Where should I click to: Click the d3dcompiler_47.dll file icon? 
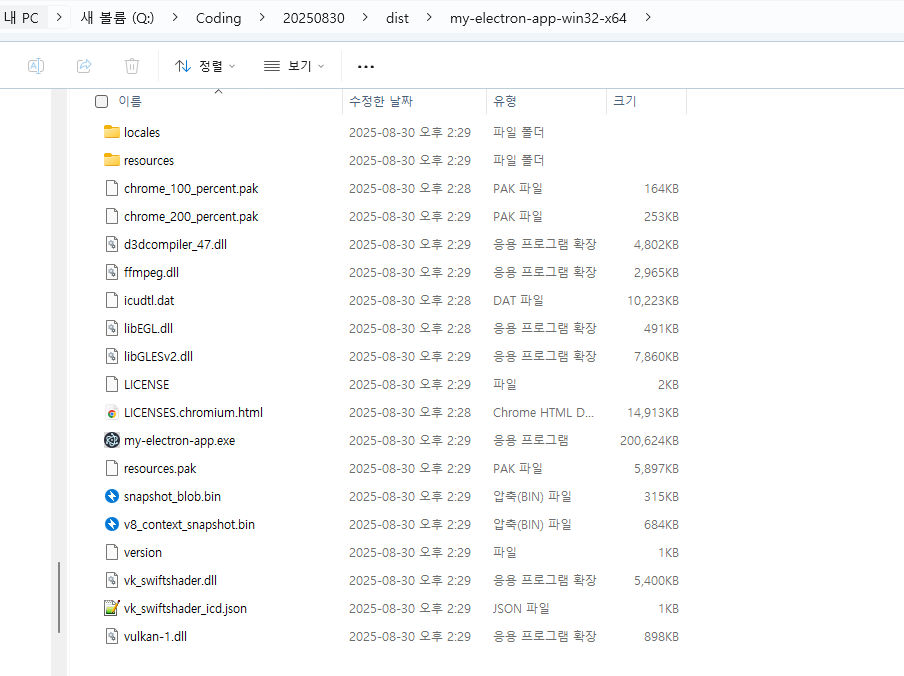[112, 244]
